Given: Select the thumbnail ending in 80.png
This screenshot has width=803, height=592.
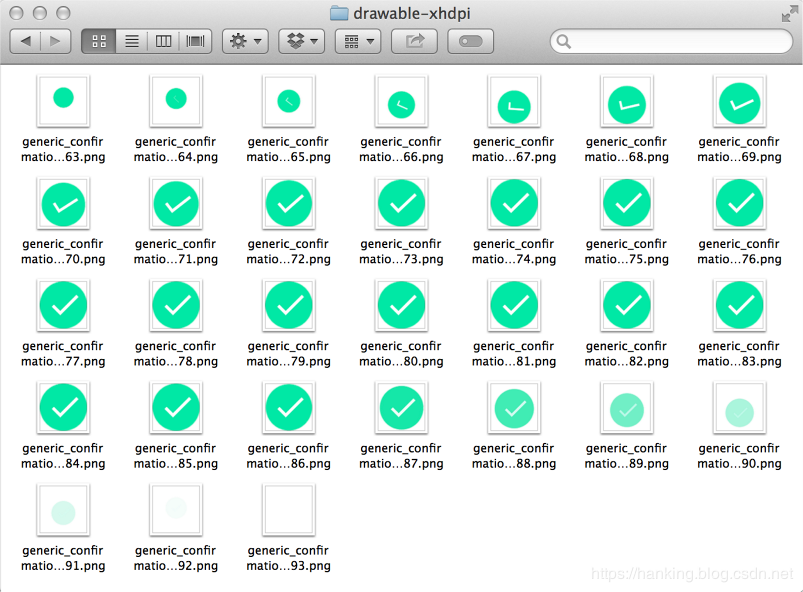Looking at the screenshot, I should click(401, 305).
